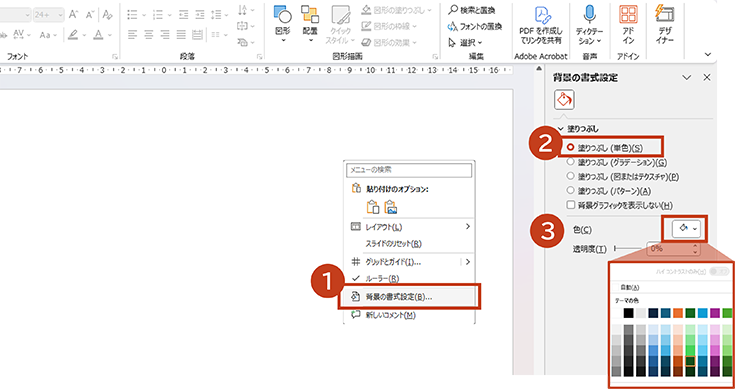Click the bulleted list icon
735x389 pixels.
click(132, 15)
